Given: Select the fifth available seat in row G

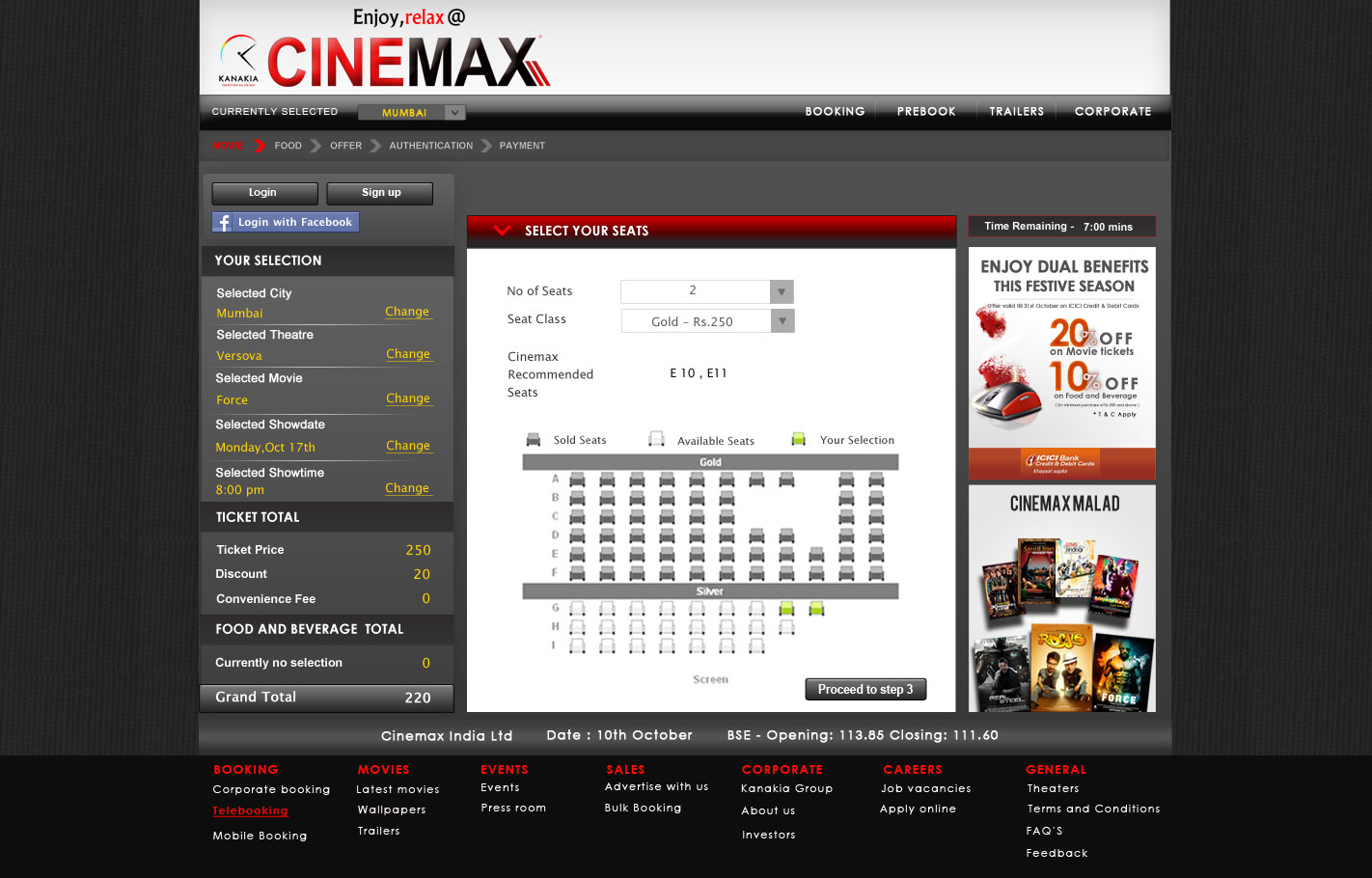Looking at the screenshot, I should tap(697, 608).
